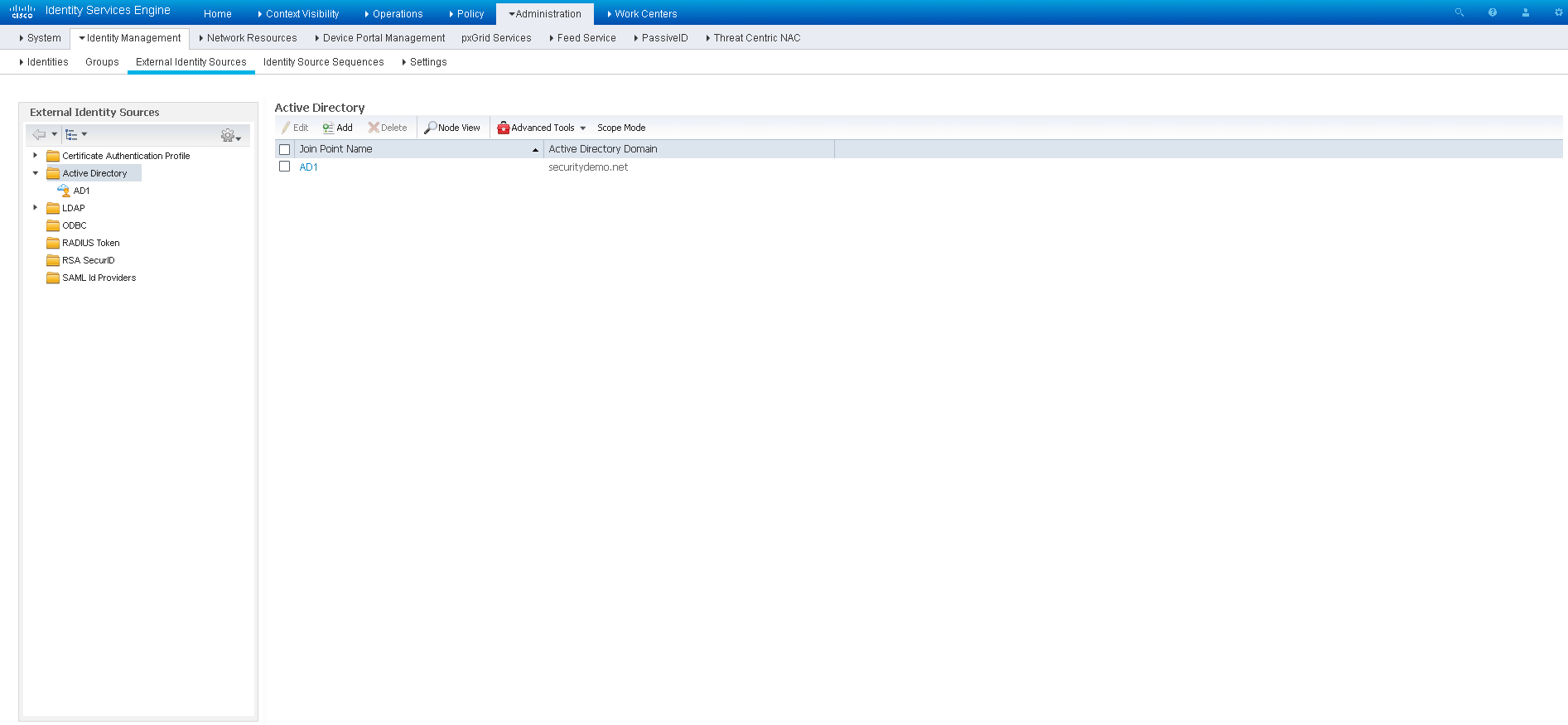Click the LDAP folder icon

tap(53, 208)
